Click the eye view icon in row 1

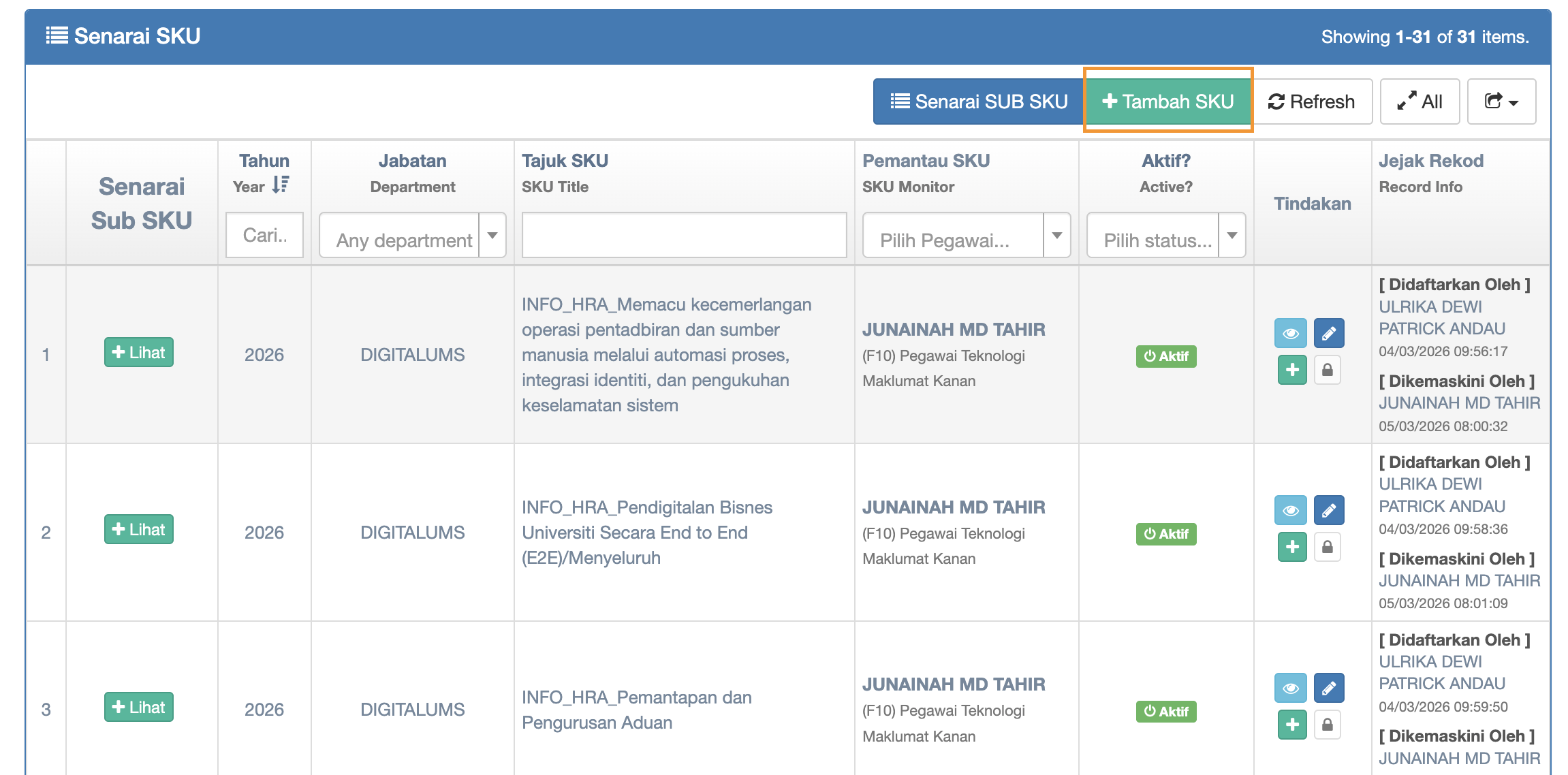coord(1290,334)
